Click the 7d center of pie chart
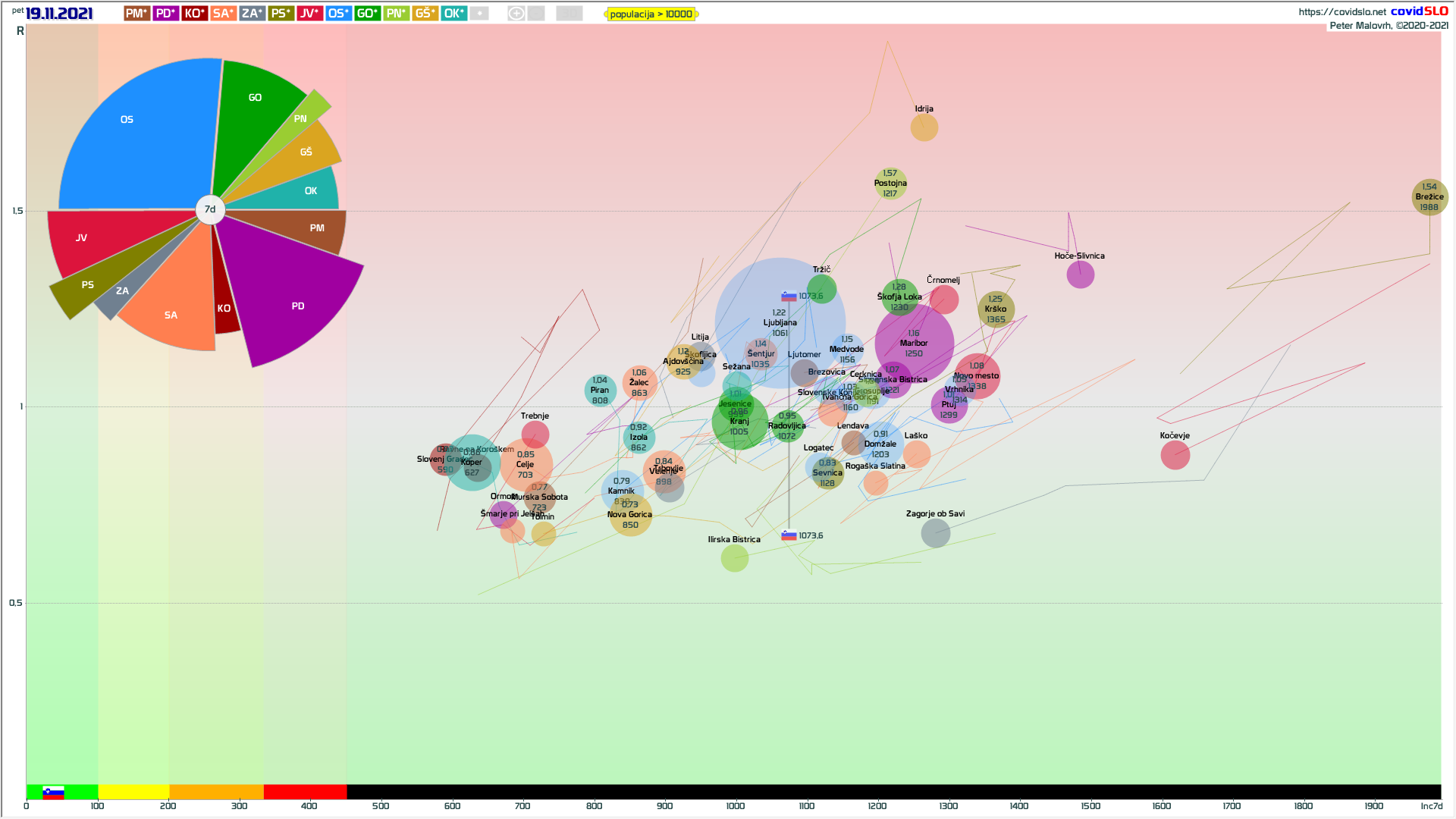The image size is (1456, 819). (210, 209)
